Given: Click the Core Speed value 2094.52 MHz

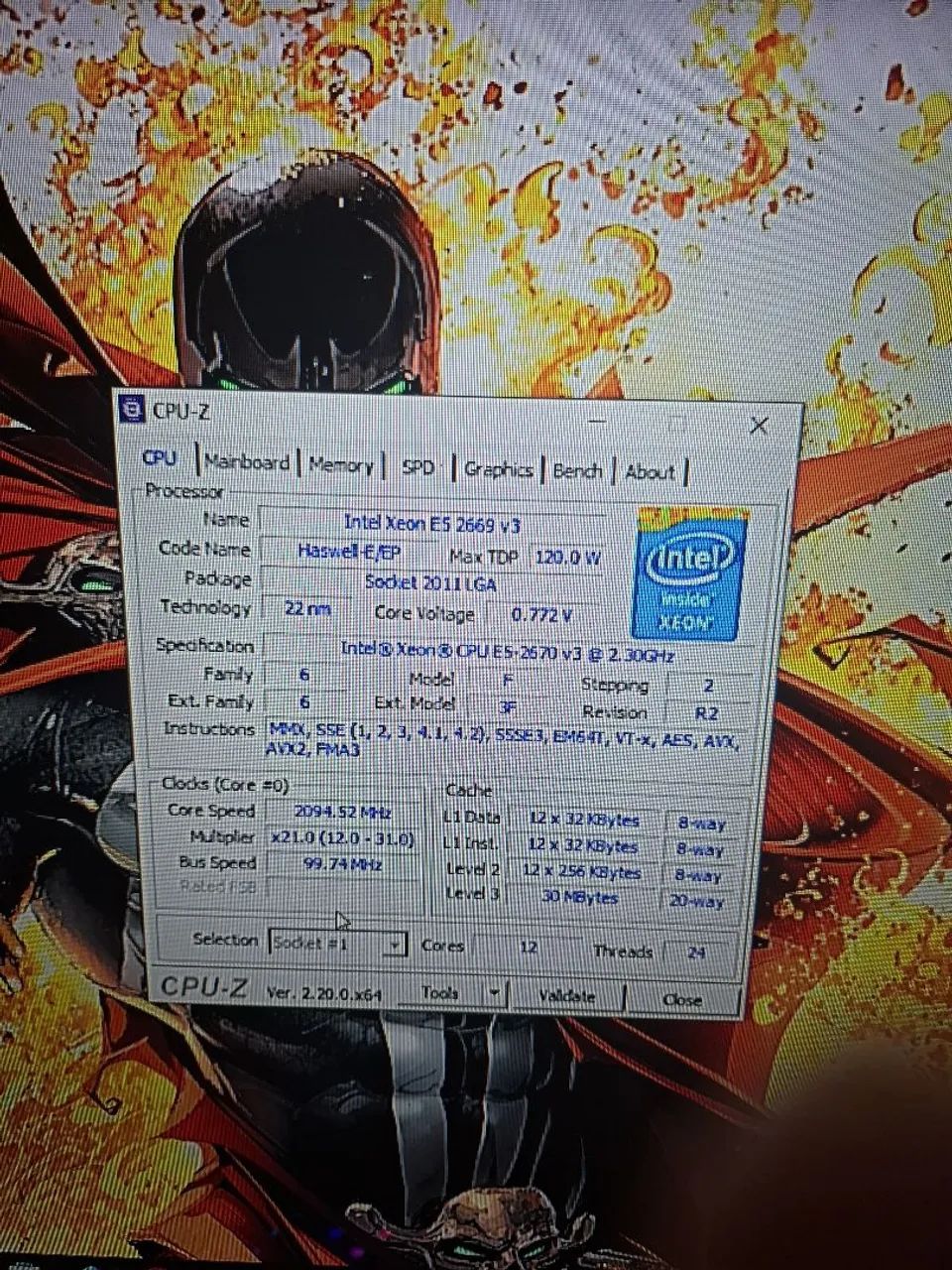Looking at the screenshot, I should [342, 812].
